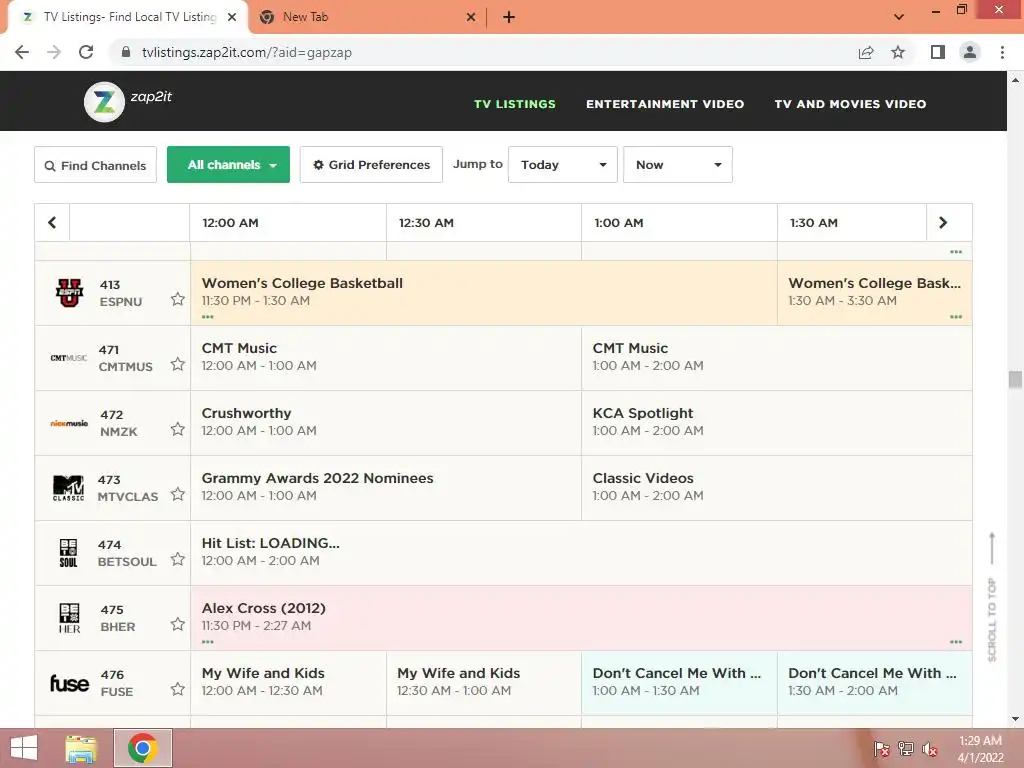Screen dimensions: 1024x768
Task: Show earlier times with left arrow
Action: pyautogui.click(x=52, y=223)
